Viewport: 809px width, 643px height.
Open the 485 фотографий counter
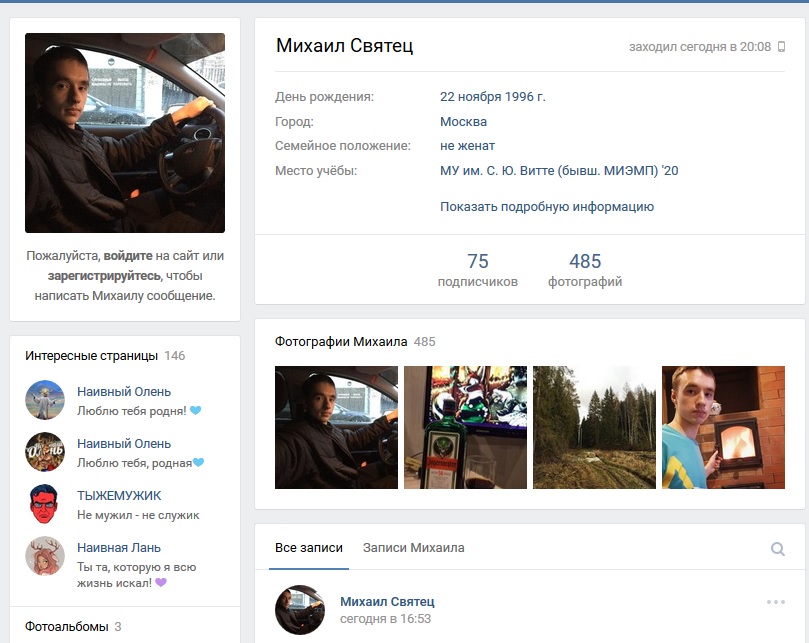pyautogui.click(x=585, y=270)
